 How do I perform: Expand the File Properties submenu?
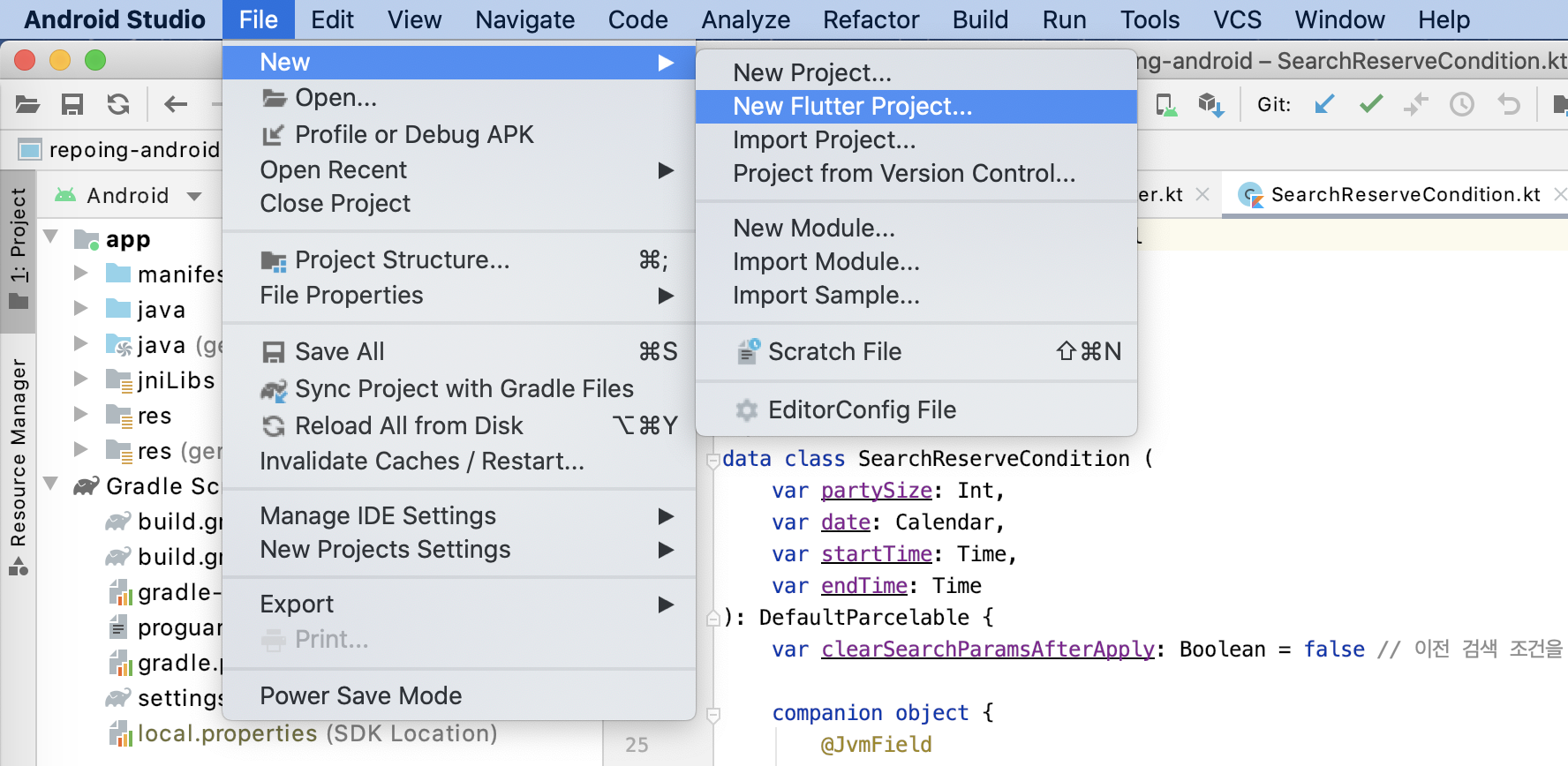tap(459, 296)
